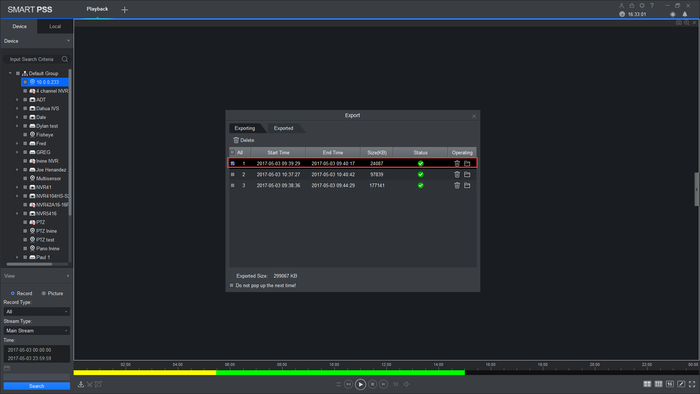
Task: Click the Delete button in Export dialog
Action: click(244, 140)
